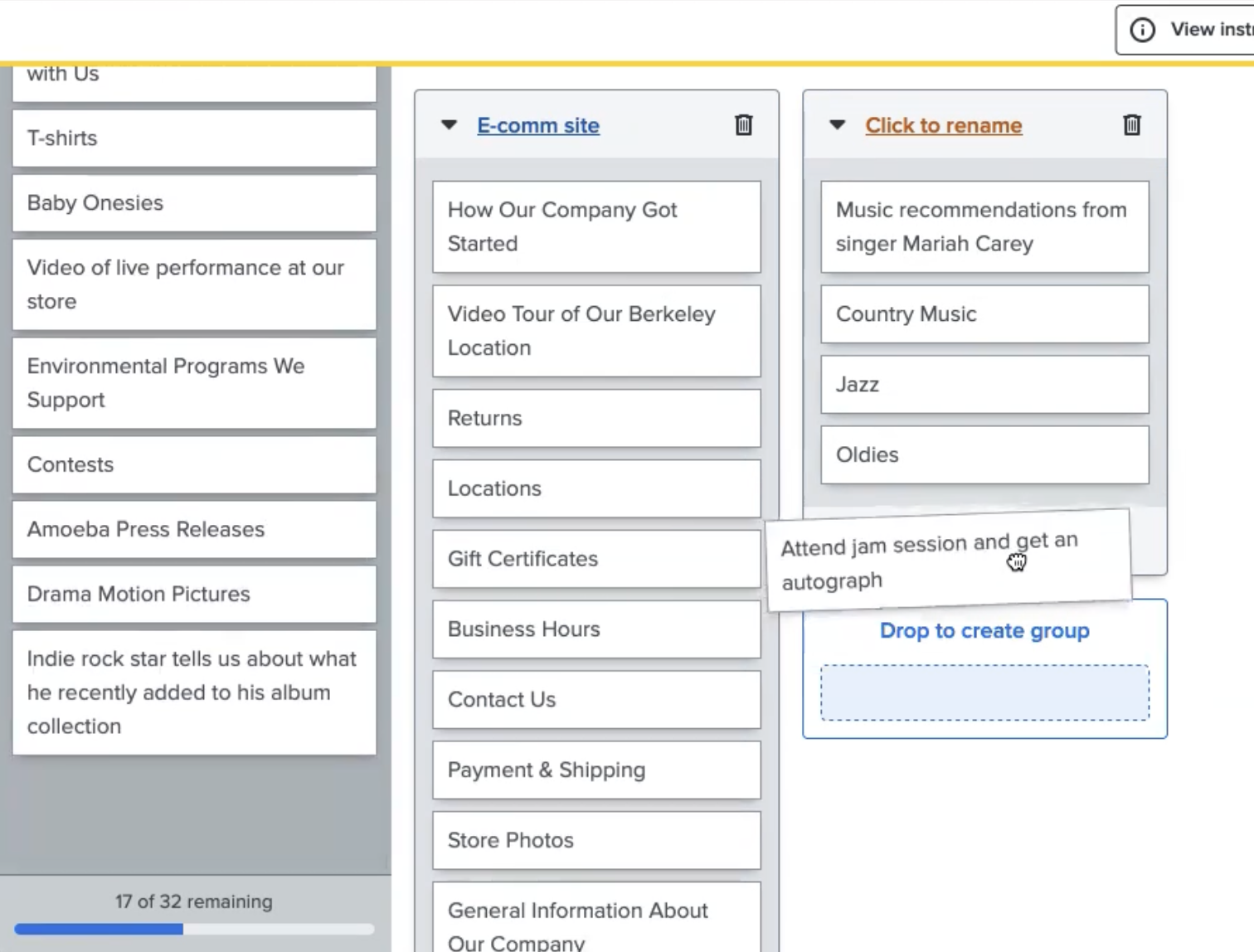Select 'Environmental Programs We Support' card

(x=194, y=383)
